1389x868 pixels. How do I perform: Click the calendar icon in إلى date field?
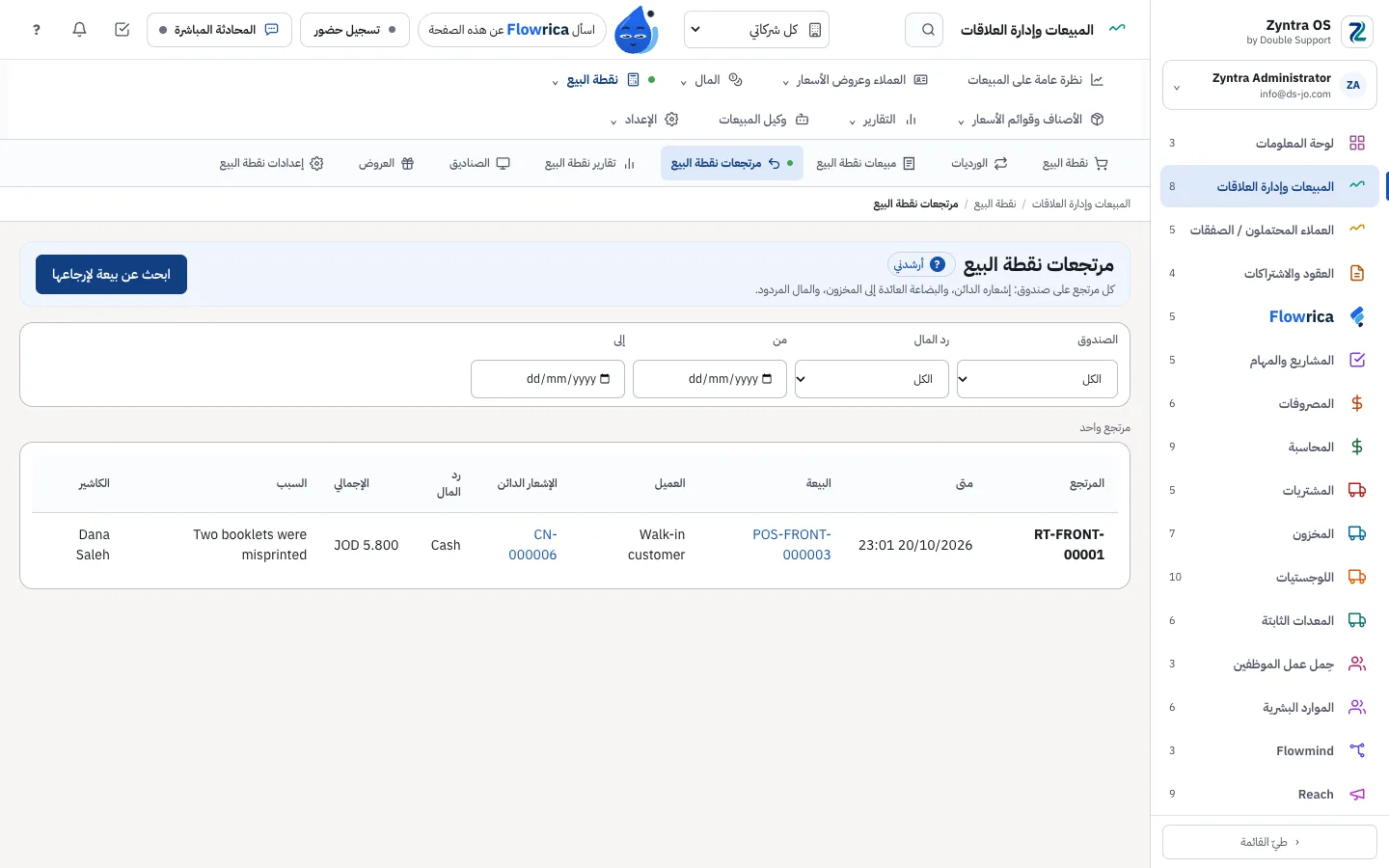pos(605,379)
